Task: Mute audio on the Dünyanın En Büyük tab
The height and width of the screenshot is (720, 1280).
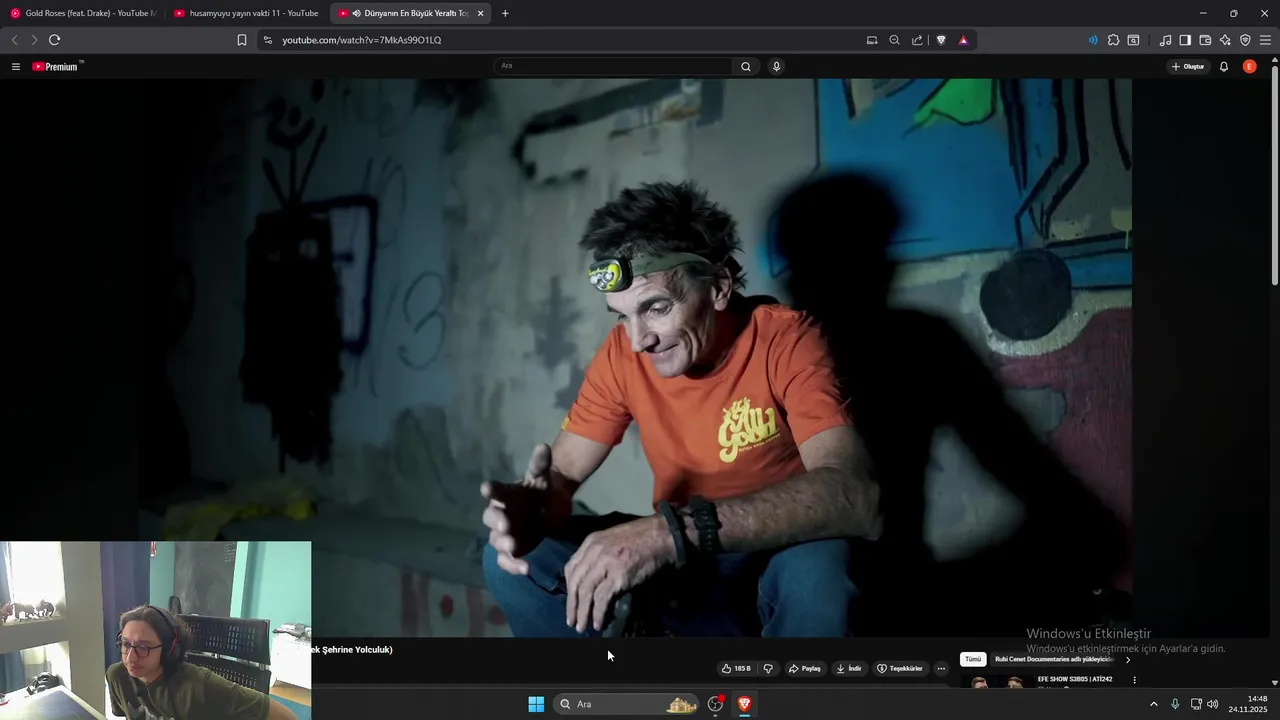Action: [x=356, y=13]
